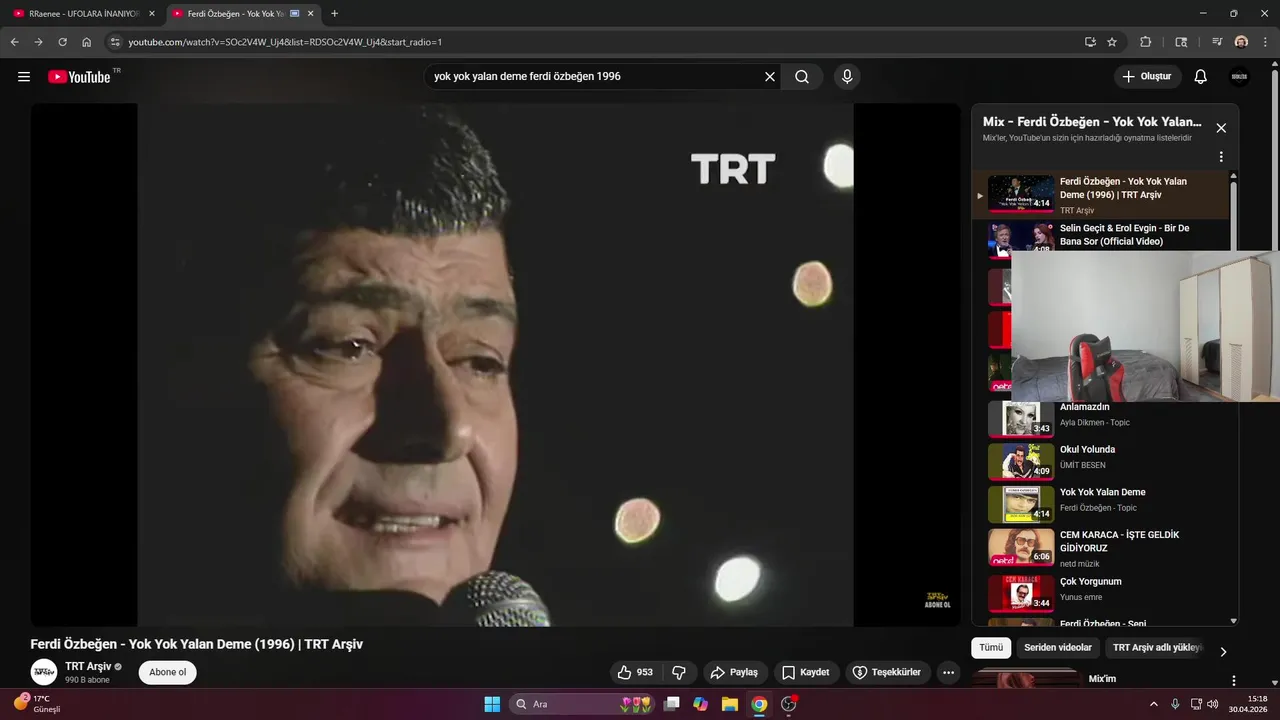The height and width of the screenshot is (720, 1280).
Task: Open YouTube account avatar menu
Action: 1239,77
